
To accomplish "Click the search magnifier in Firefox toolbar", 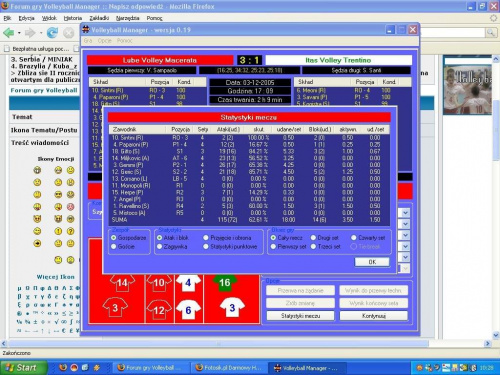I will [490, 32].
